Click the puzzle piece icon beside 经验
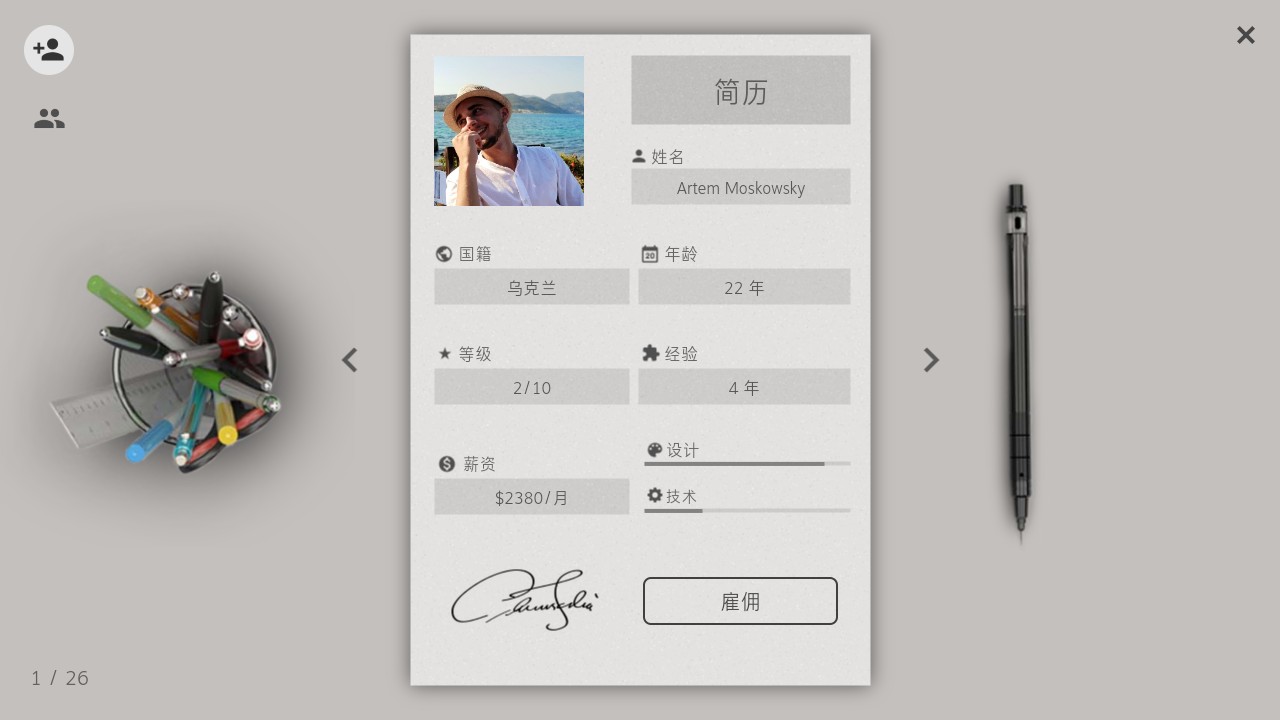Screen dimensions: 1280x720 tap(650, 353)
